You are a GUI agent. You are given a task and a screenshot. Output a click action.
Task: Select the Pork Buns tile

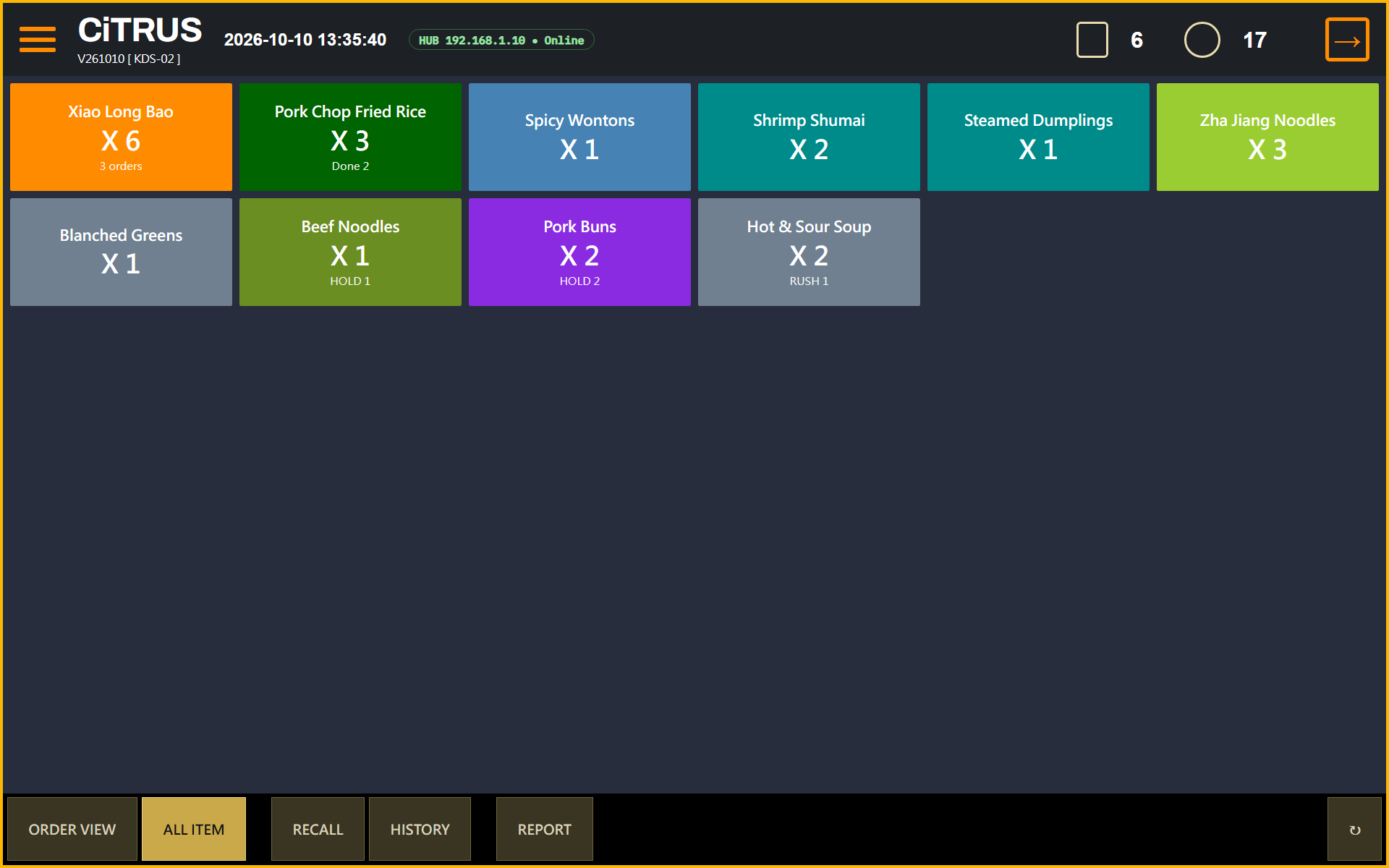pyautogui.click(x=579, y=252)
